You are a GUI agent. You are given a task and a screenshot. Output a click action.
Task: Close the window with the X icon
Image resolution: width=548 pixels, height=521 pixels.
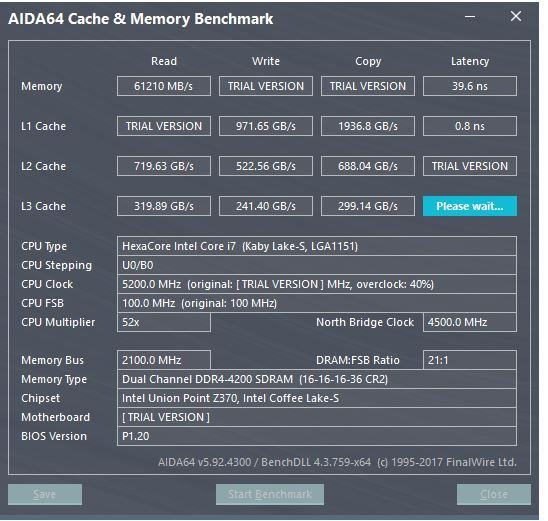click(516, 16)
